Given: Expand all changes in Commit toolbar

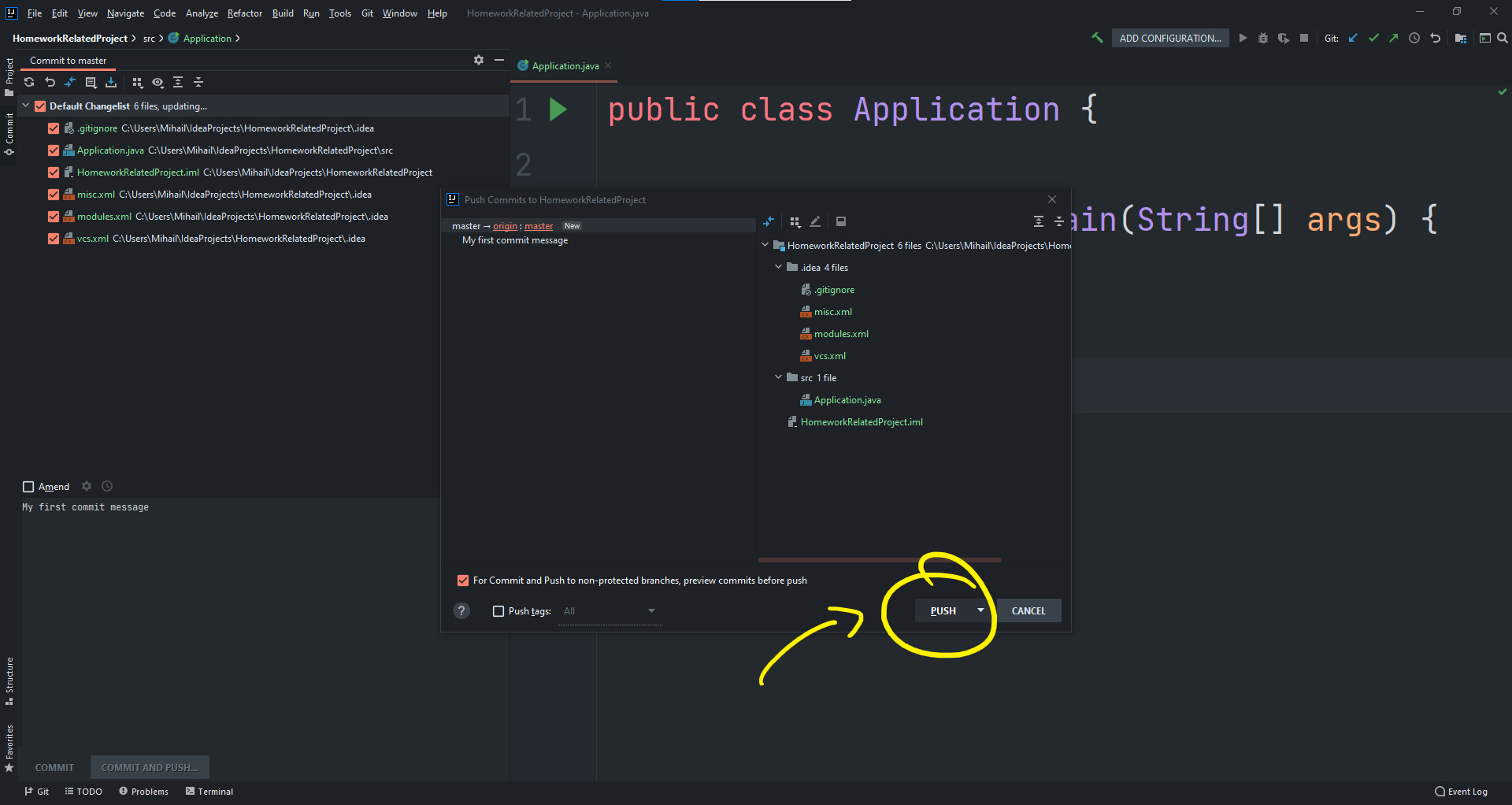Looking at the screenshot, I should coord(178,82).
